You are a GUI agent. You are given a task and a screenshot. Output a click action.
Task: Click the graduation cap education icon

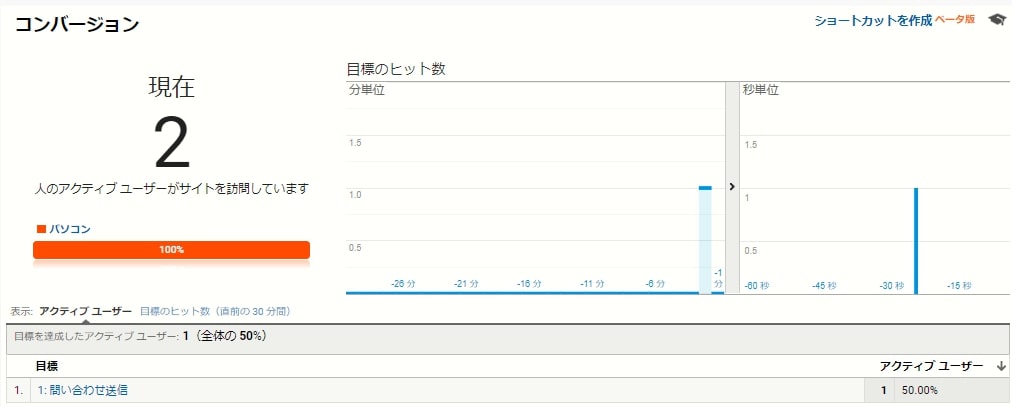997,20
